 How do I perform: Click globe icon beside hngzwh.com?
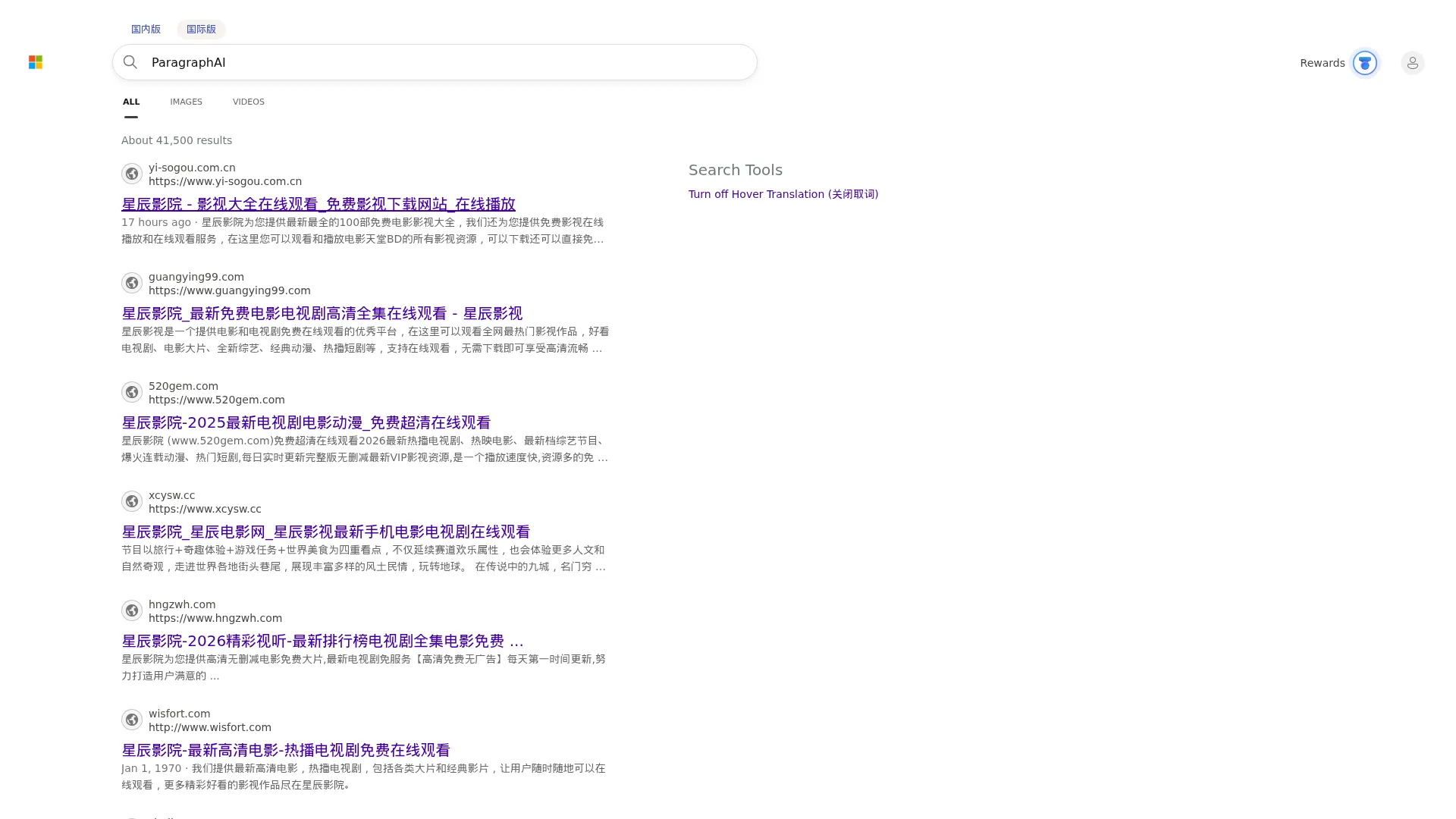coord(132,610)
